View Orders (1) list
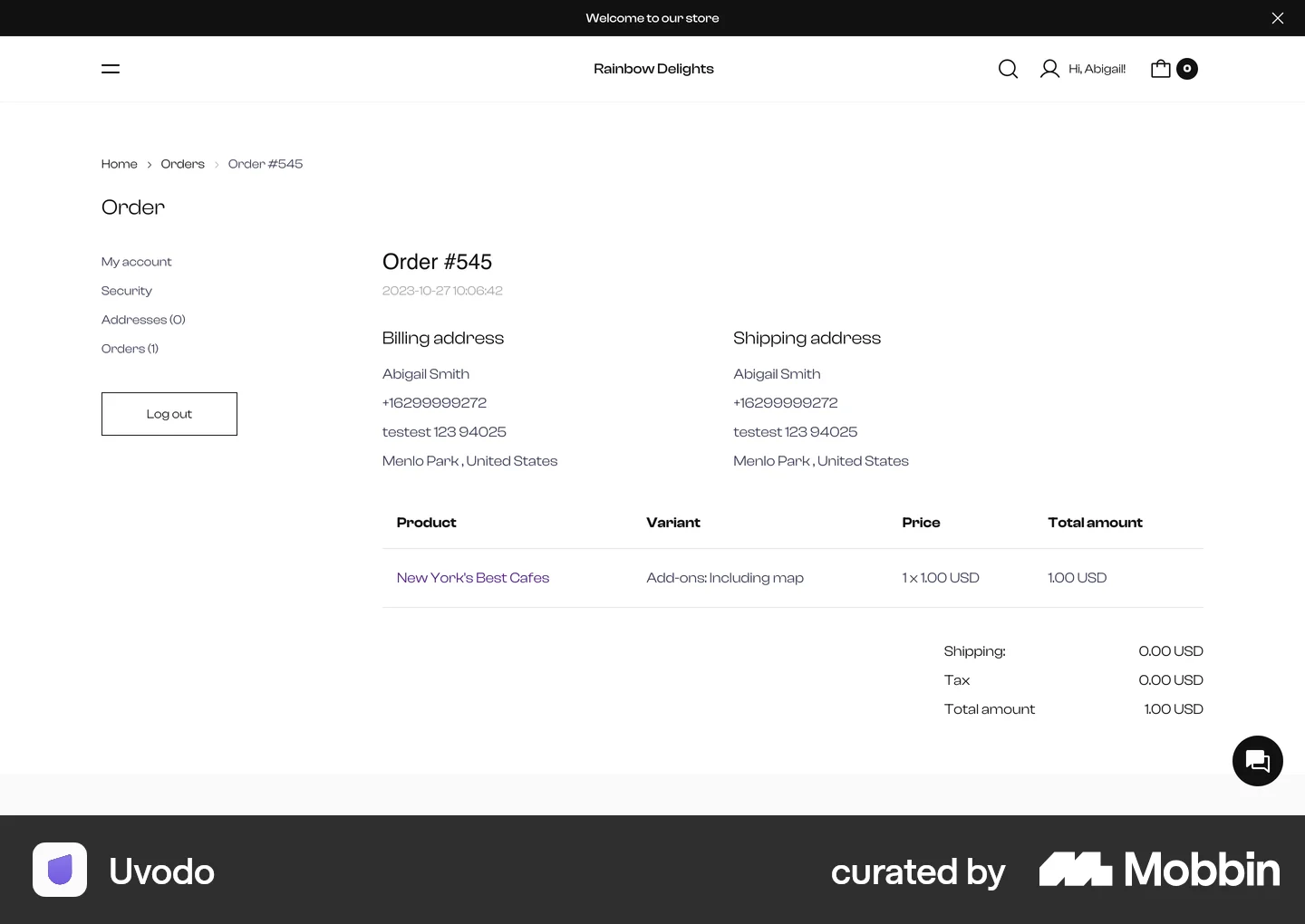1305x924 pixels. point(130,349)
